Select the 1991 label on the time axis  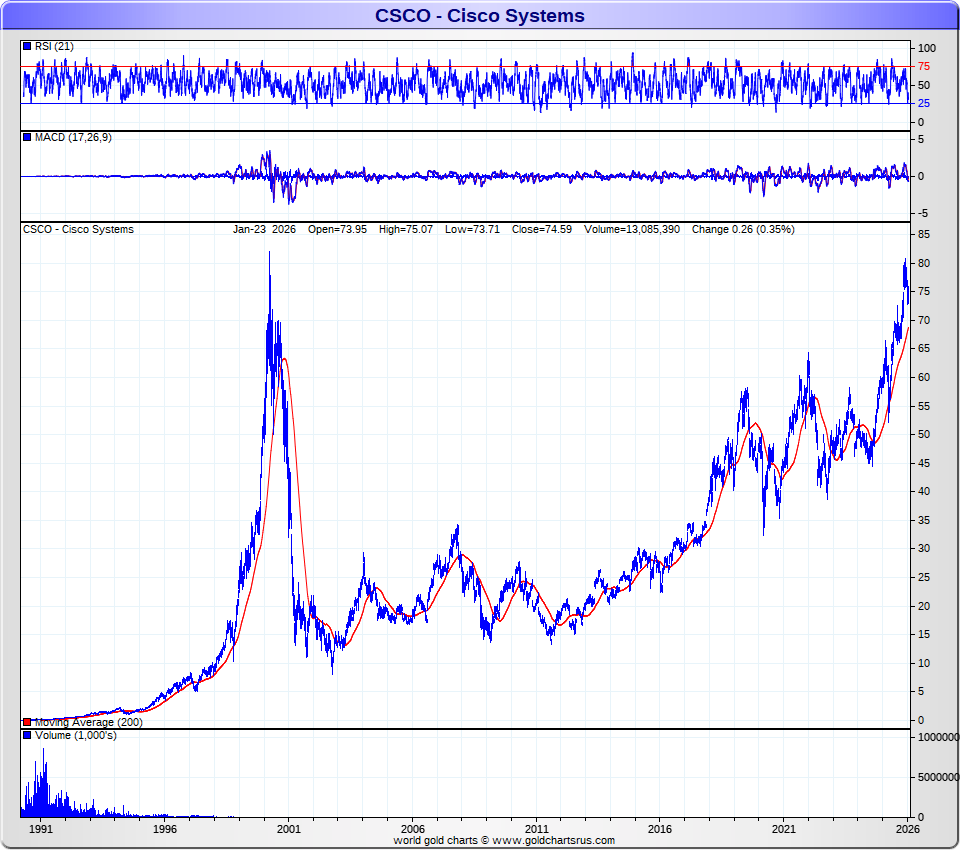[41, 829]
